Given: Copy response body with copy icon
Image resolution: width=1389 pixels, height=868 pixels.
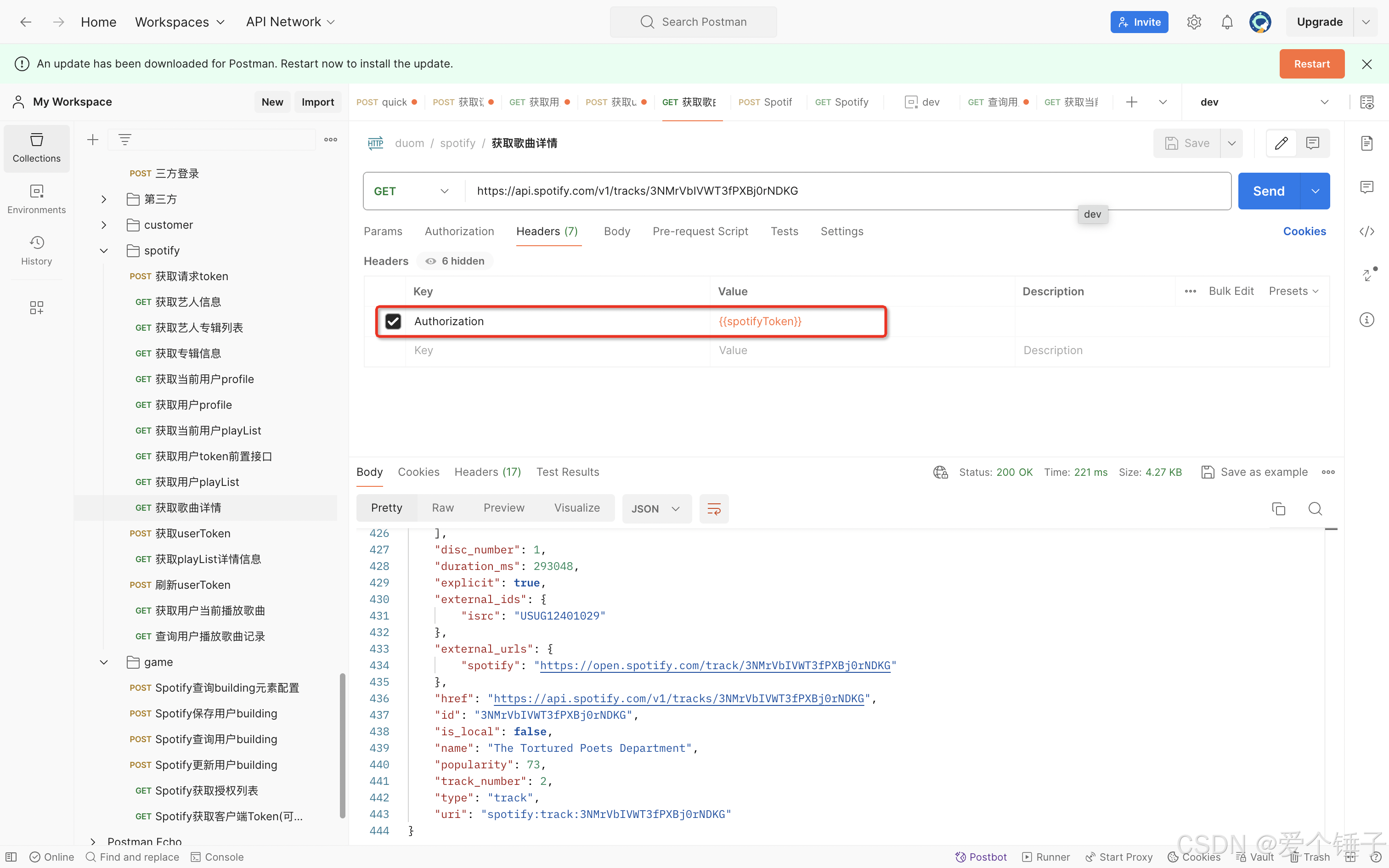Looking at the screenshot, I should [1278, 509].
